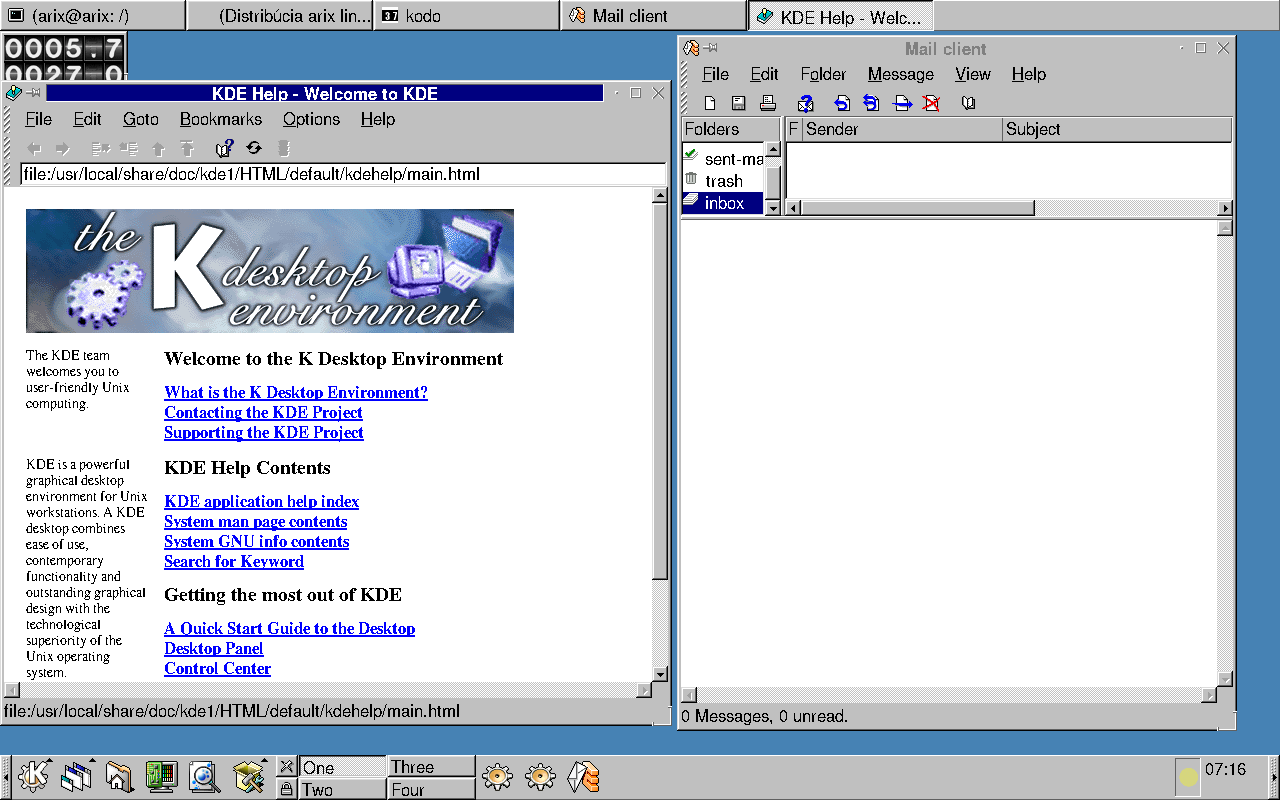Image resolution: width=1280 pixels, height=800 pixels.
Task: Toggle the pin on KDE Help title bar
Action: (34, 93)
